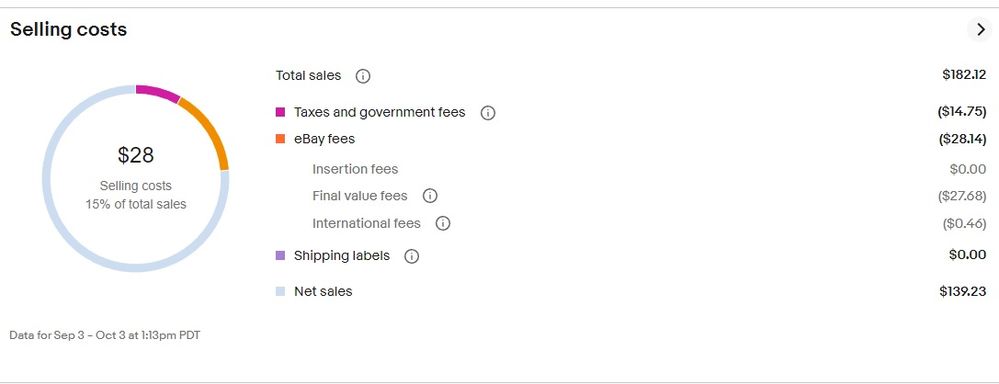
Task: Click the magenta segment of the donut chart
Action: [x=157, y=92]
